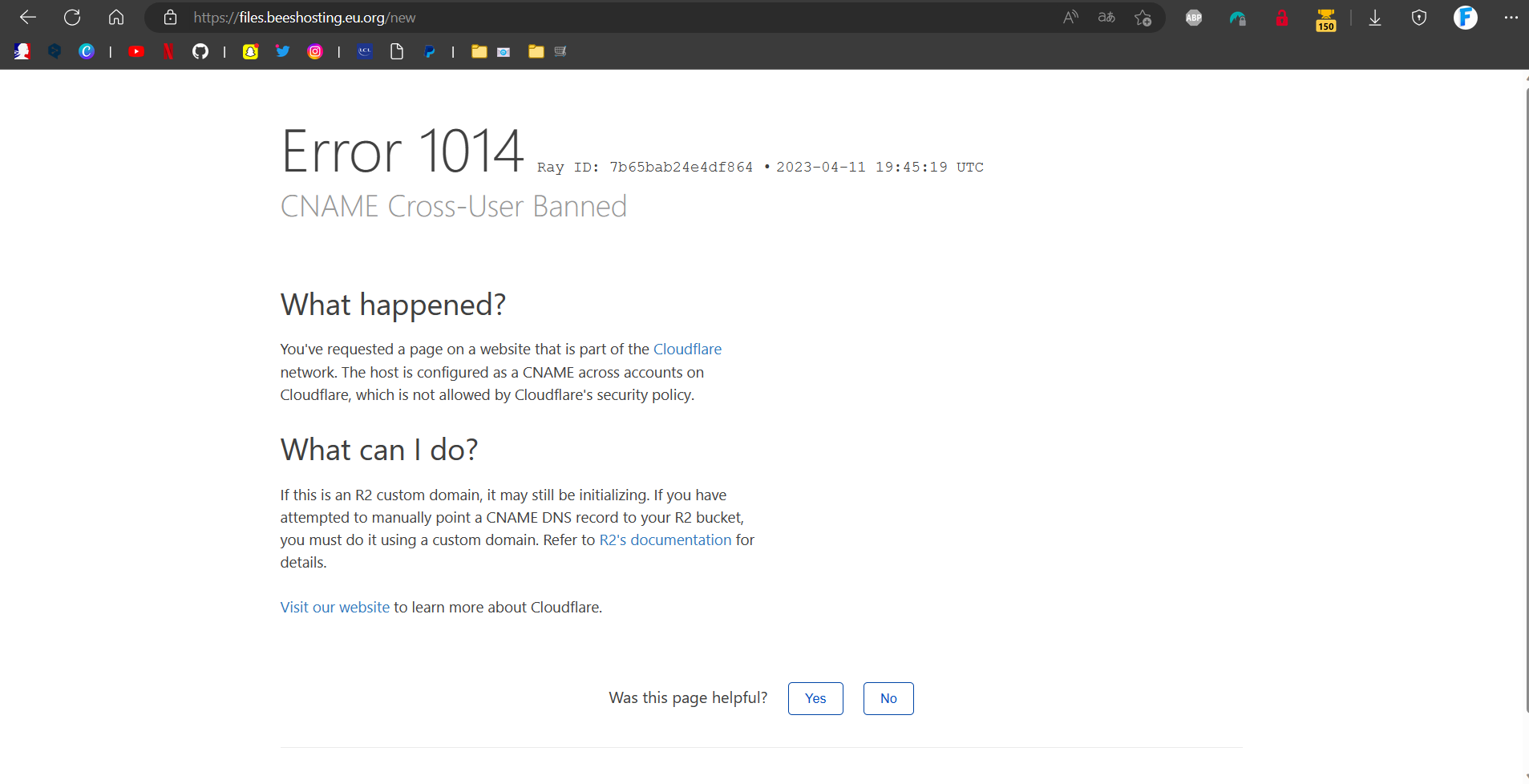Answer No to page helpful question
Viewport: 1529px width, 784px height.
(888, 698)
